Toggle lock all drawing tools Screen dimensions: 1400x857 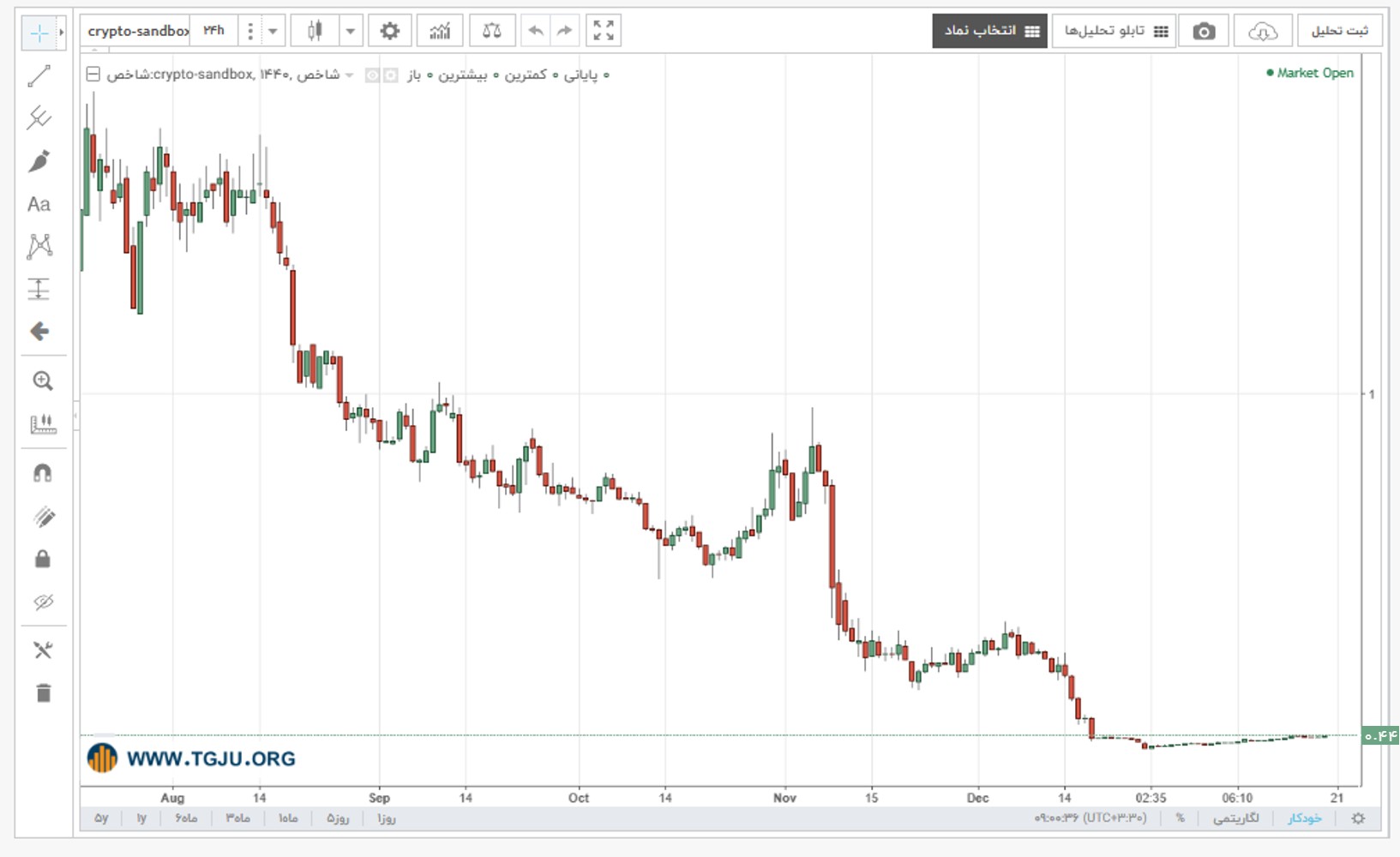[43, 559]
